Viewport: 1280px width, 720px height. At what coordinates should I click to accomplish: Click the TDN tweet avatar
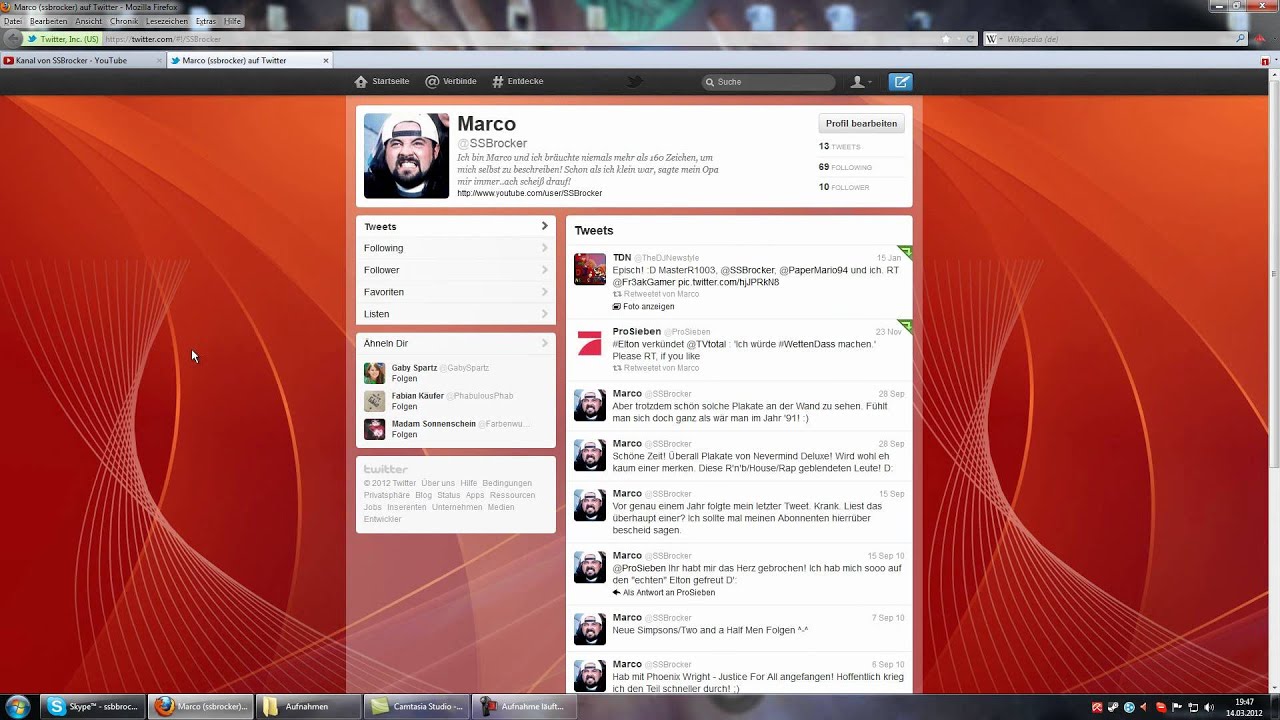590,269
